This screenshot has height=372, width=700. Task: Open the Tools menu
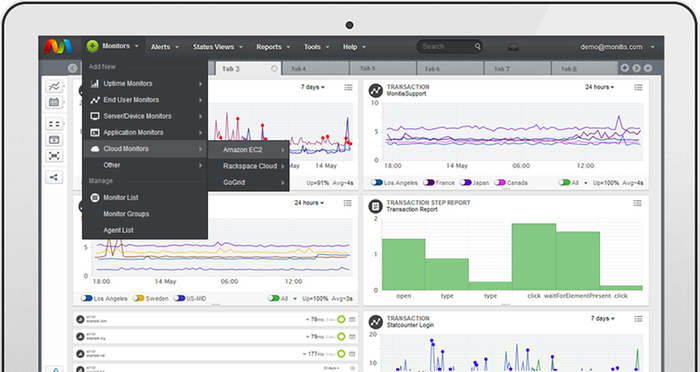pos(317,46)
